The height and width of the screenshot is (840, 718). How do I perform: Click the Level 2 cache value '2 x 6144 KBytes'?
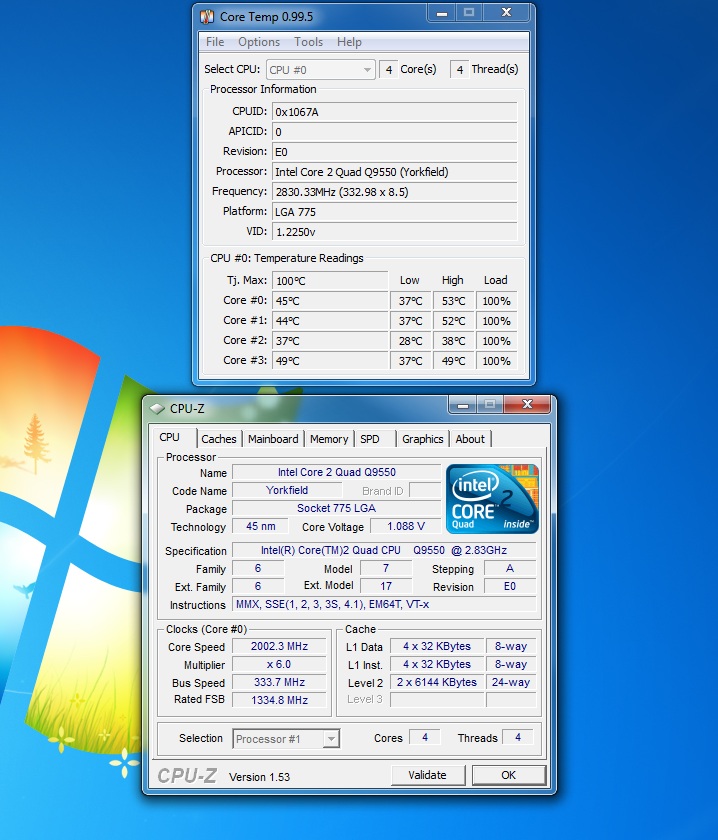pos(437,682)
